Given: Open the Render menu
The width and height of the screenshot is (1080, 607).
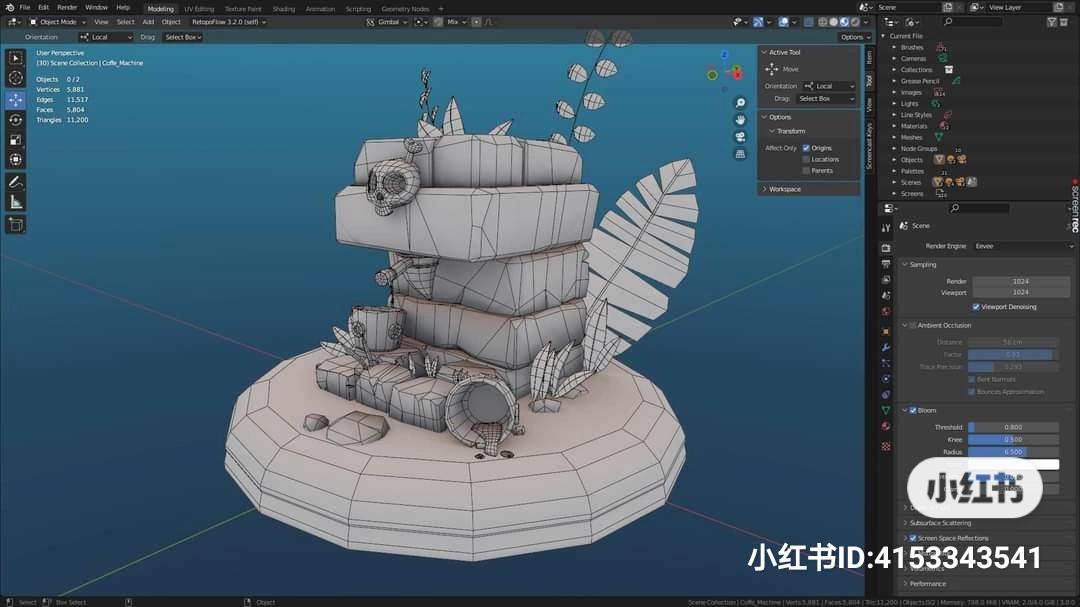Looking at the screenshot, I should pos(67,8).
